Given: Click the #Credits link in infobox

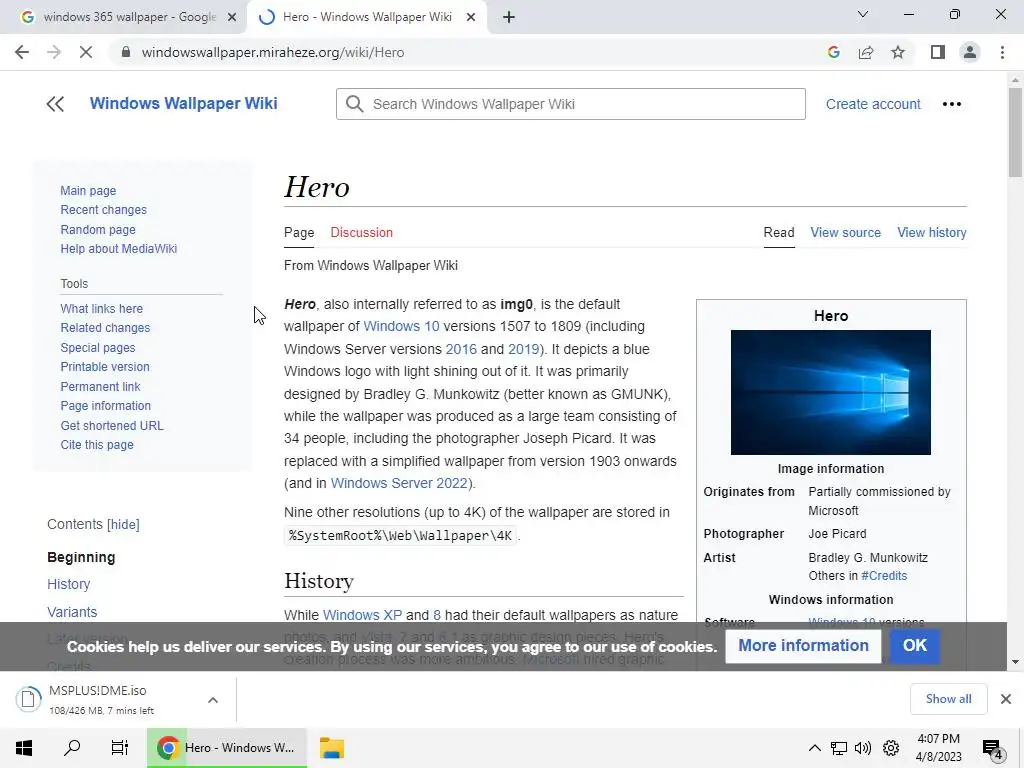Looking at the screenshot, I should point(884,576).
